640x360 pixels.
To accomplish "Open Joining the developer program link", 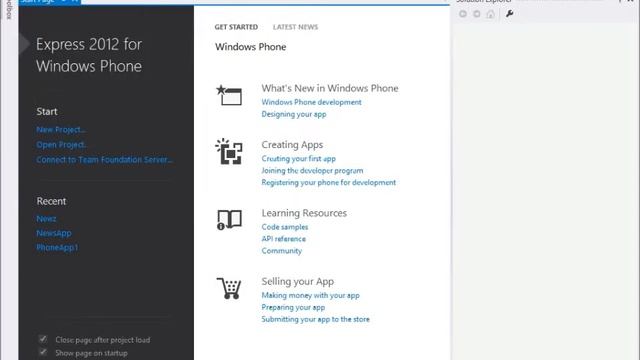I will pos(312,171).
